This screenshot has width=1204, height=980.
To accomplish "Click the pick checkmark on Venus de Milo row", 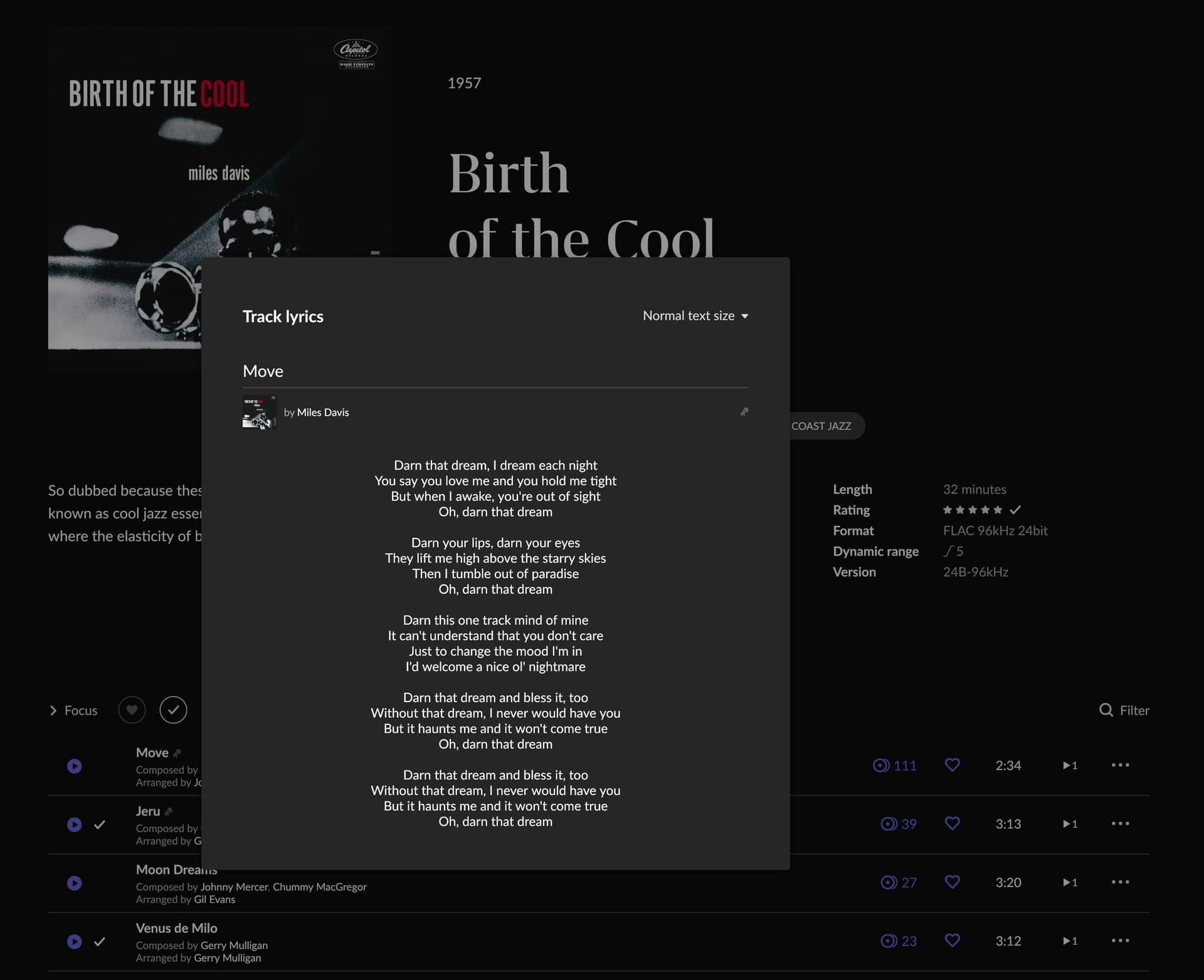I will click(99, 941).
